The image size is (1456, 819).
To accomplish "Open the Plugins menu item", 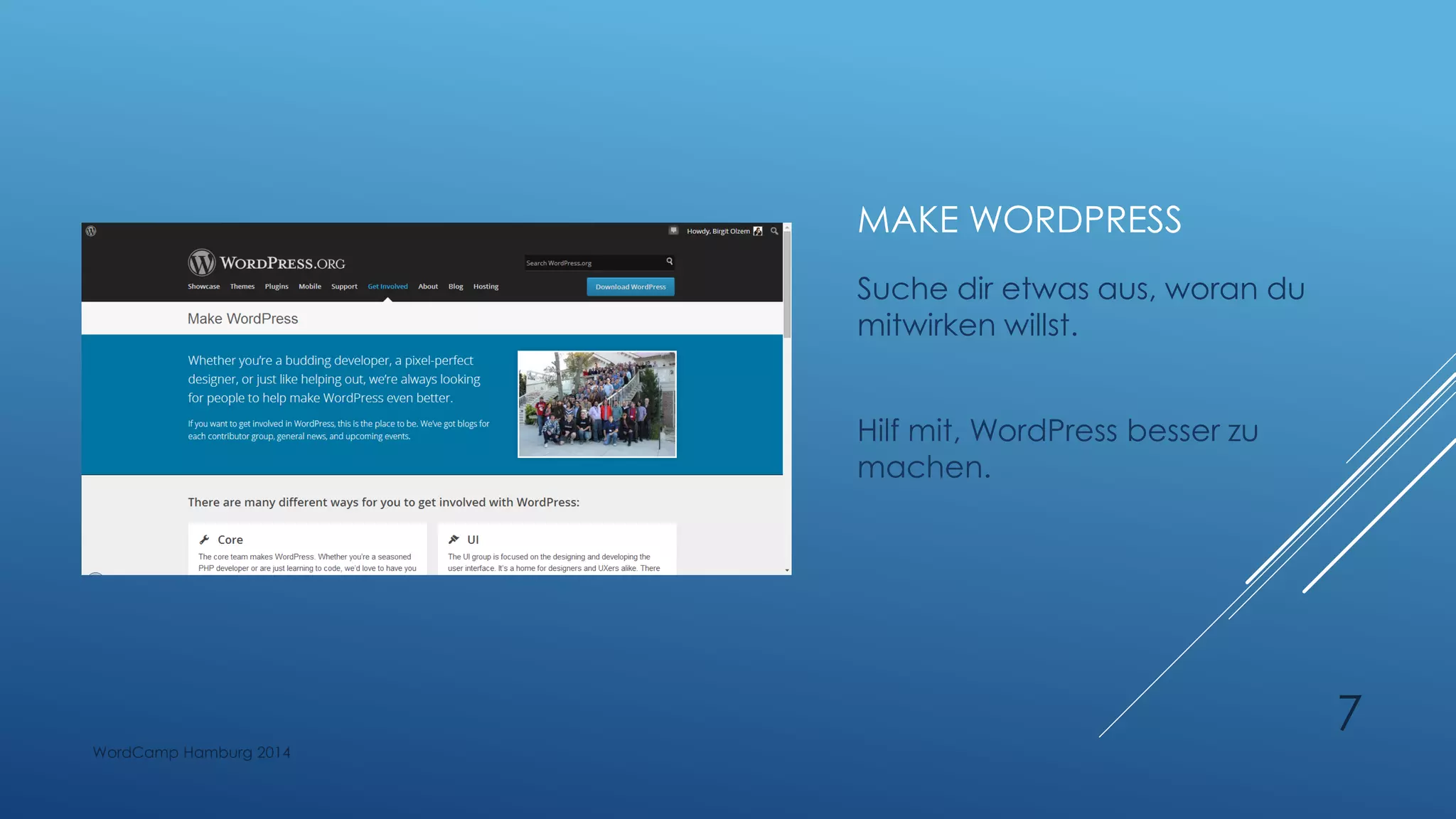I will 277,287.
